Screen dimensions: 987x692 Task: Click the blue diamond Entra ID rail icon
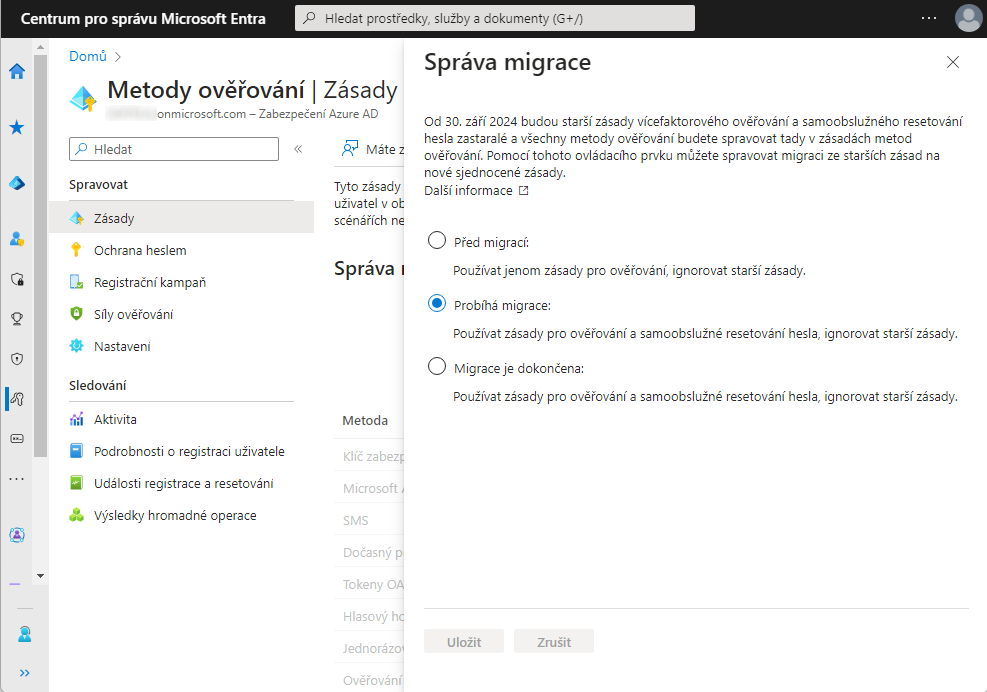pyautogui.click(x=17, y=183)
